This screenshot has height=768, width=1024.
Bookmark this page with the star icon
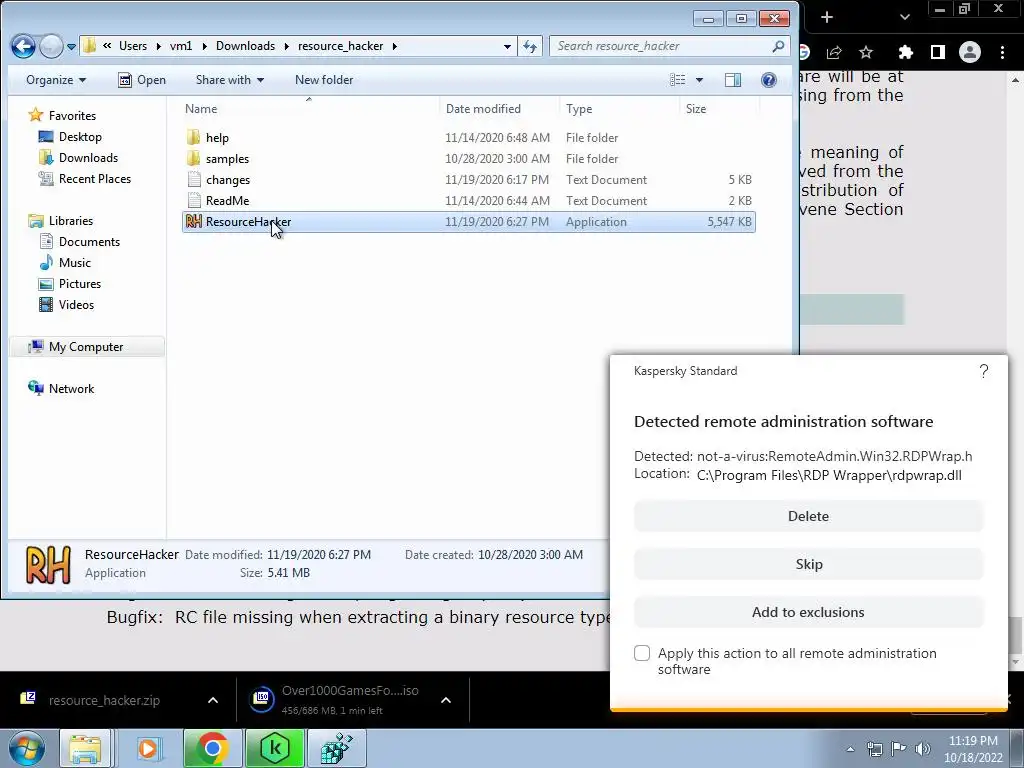(x=866, y=52)
